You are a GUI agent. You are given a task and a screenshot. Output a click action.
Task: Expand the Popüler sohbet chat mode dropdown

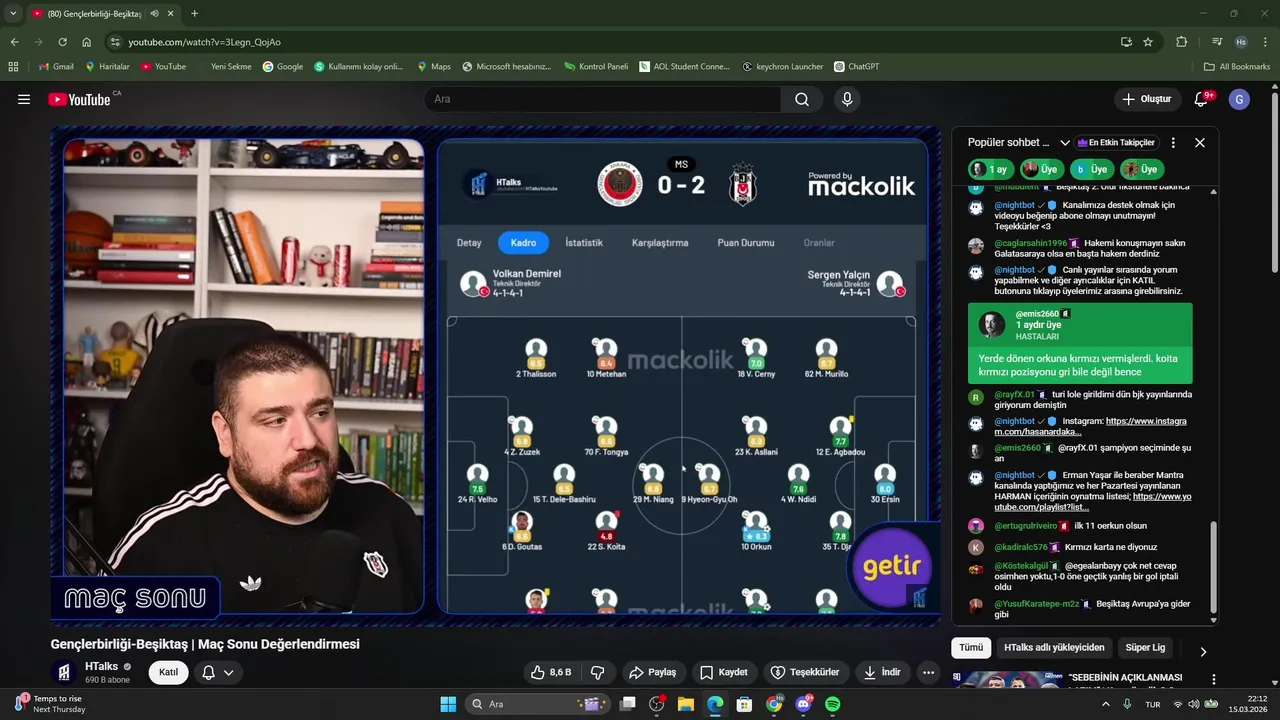pos(1065,143)
